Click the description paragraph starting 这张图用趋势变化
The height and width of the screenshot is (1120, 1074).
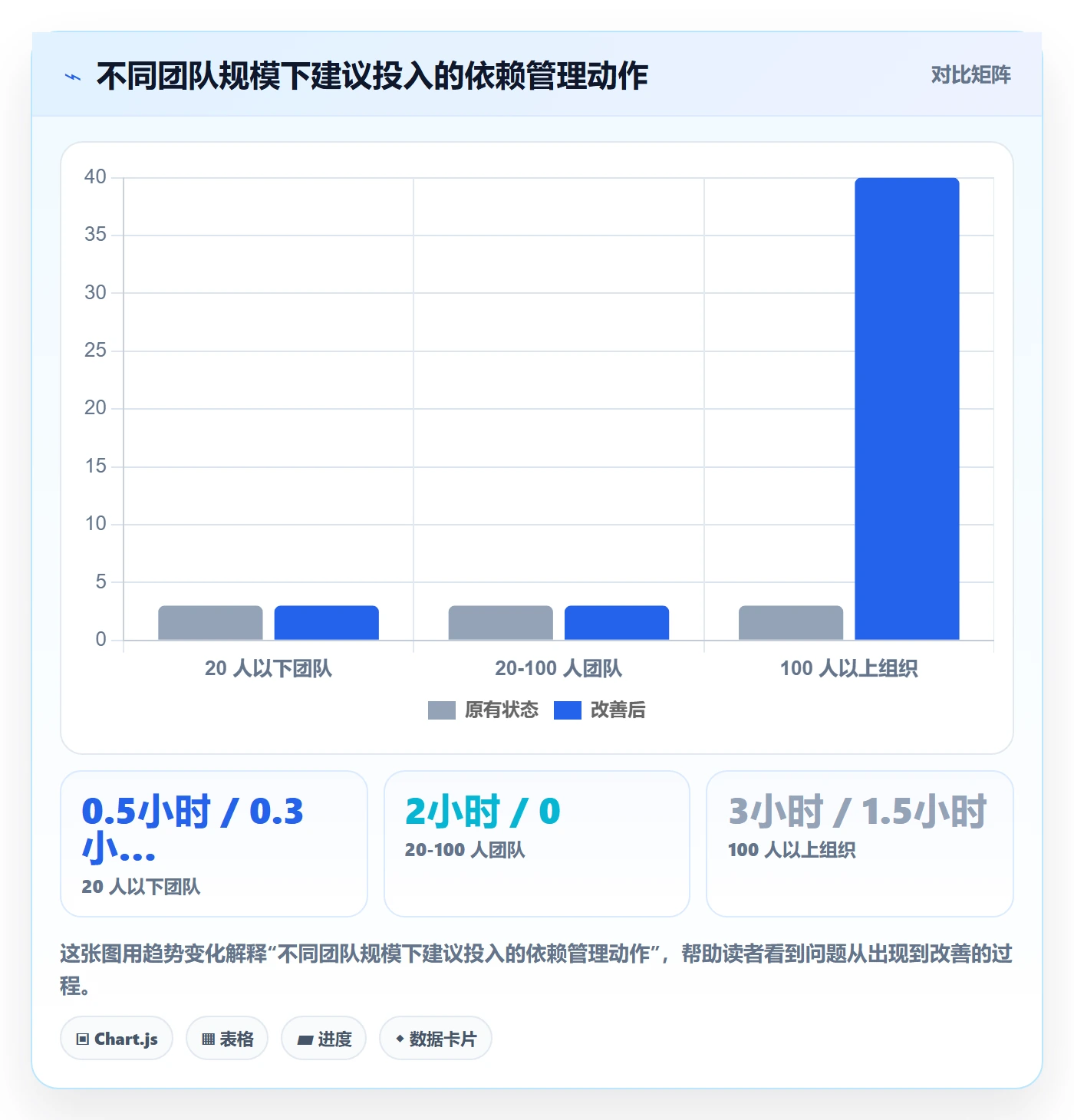[x=536, y=970]
